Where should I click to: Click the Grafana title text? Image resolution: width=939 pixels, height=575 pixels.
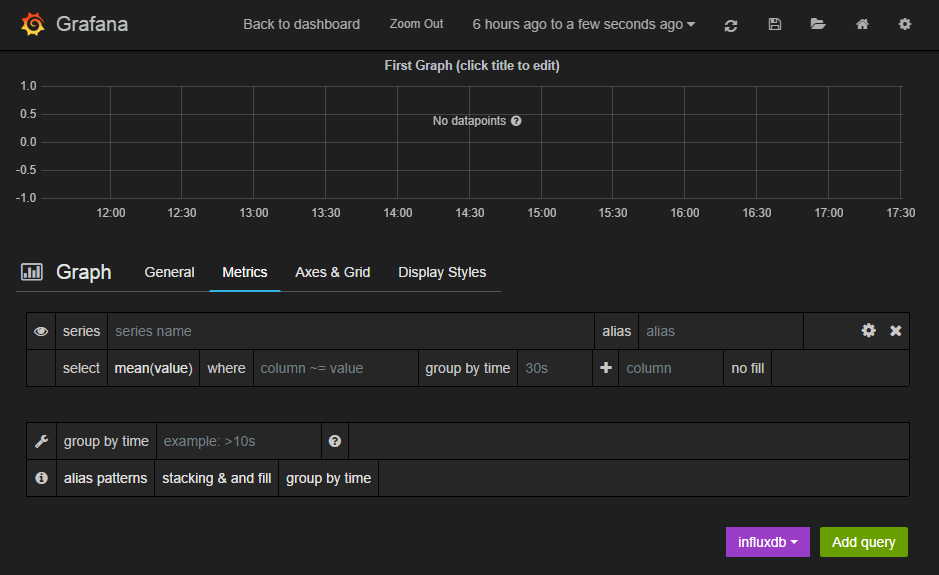point(92,24)
